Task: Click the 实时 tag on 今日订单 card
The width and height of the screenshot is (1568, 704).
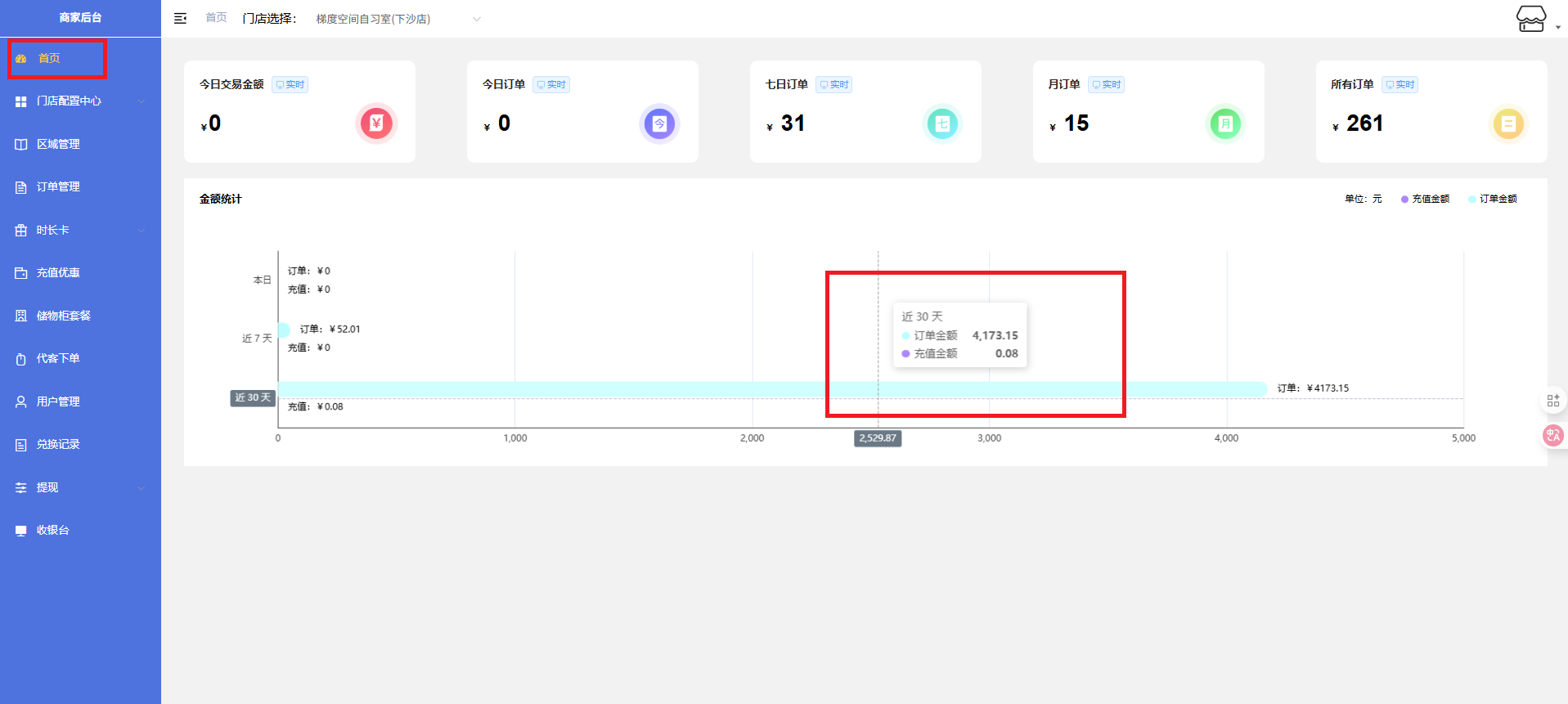Action: (x=551, y=84)
